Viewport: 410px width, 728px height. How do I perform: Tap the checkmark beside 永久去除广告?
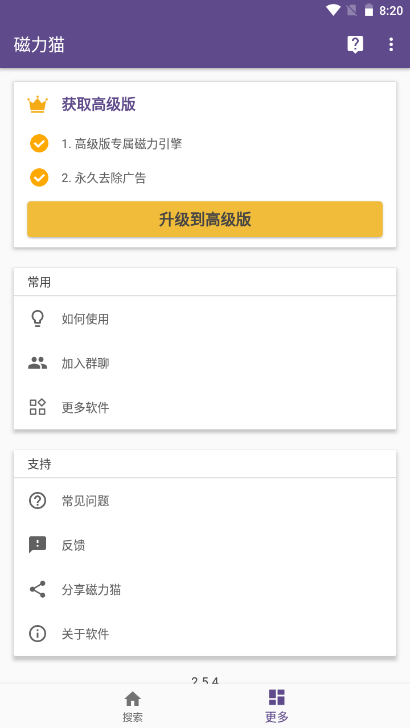(39, 177)
